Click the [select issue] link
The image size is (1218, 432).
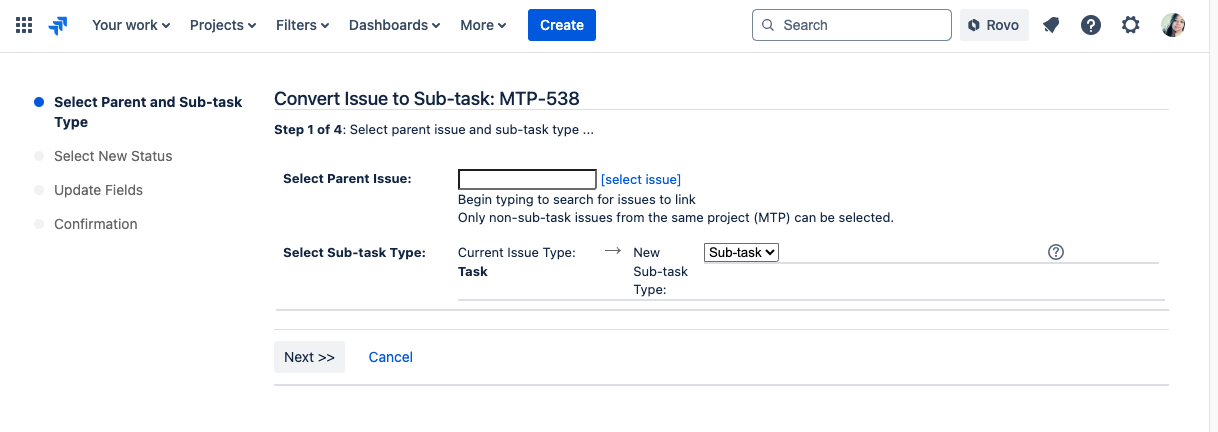(x=640, y=179)
